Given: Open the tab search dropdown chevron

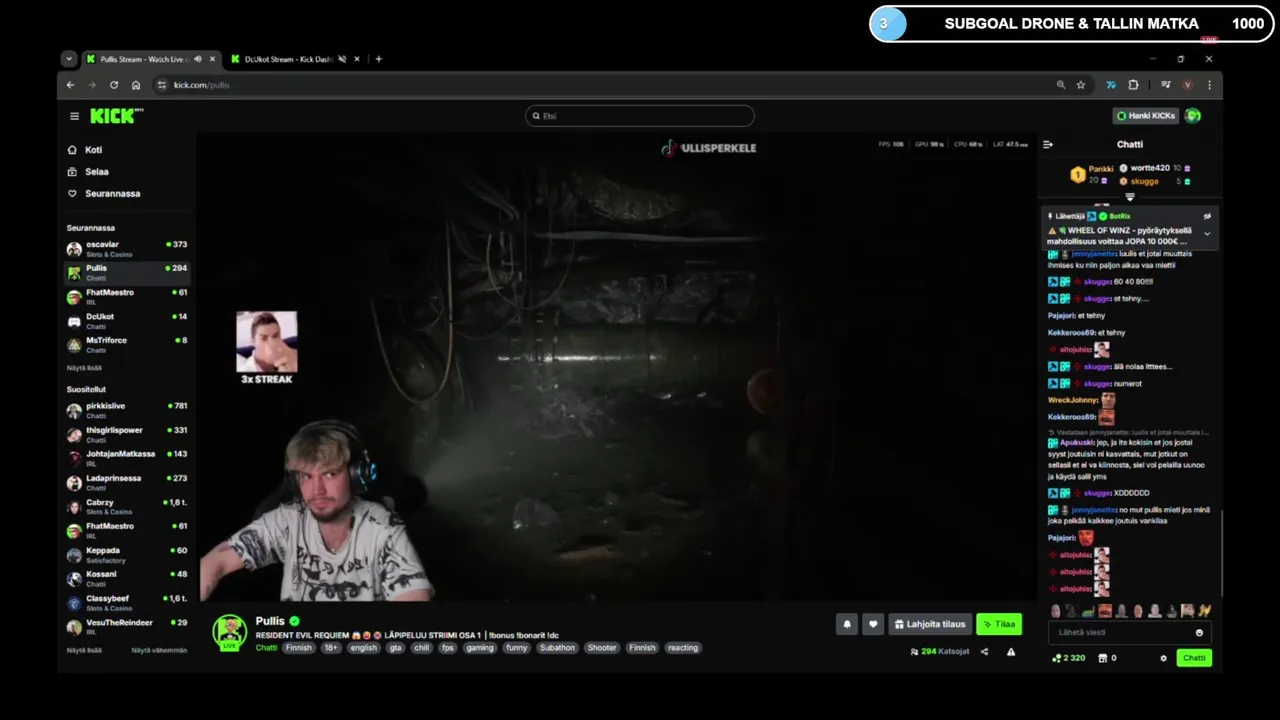Looking at the screenshot, I should pyautogui.click(x=69, y=59).
